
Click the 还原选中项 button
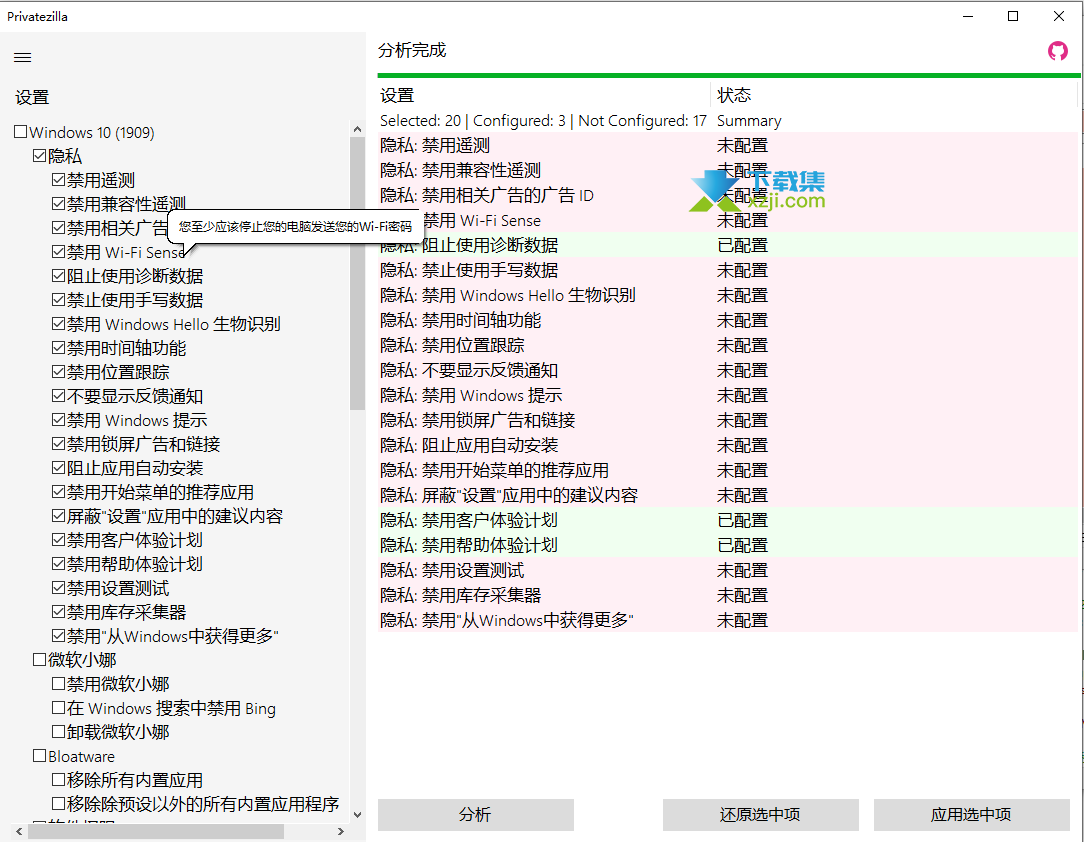point(760,814)
